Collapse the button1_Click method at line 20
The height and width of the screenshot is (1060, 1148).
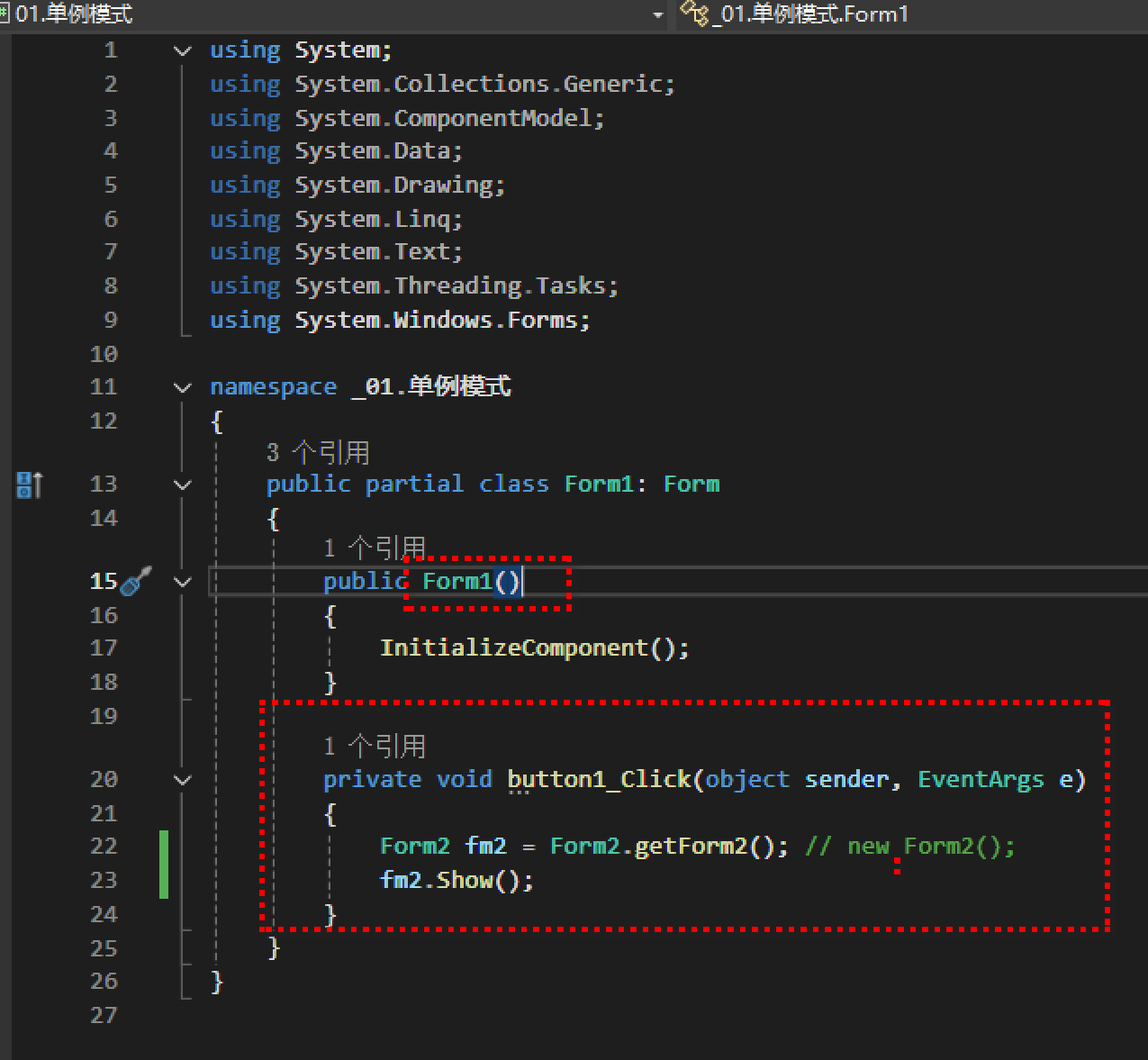(183, 780)
